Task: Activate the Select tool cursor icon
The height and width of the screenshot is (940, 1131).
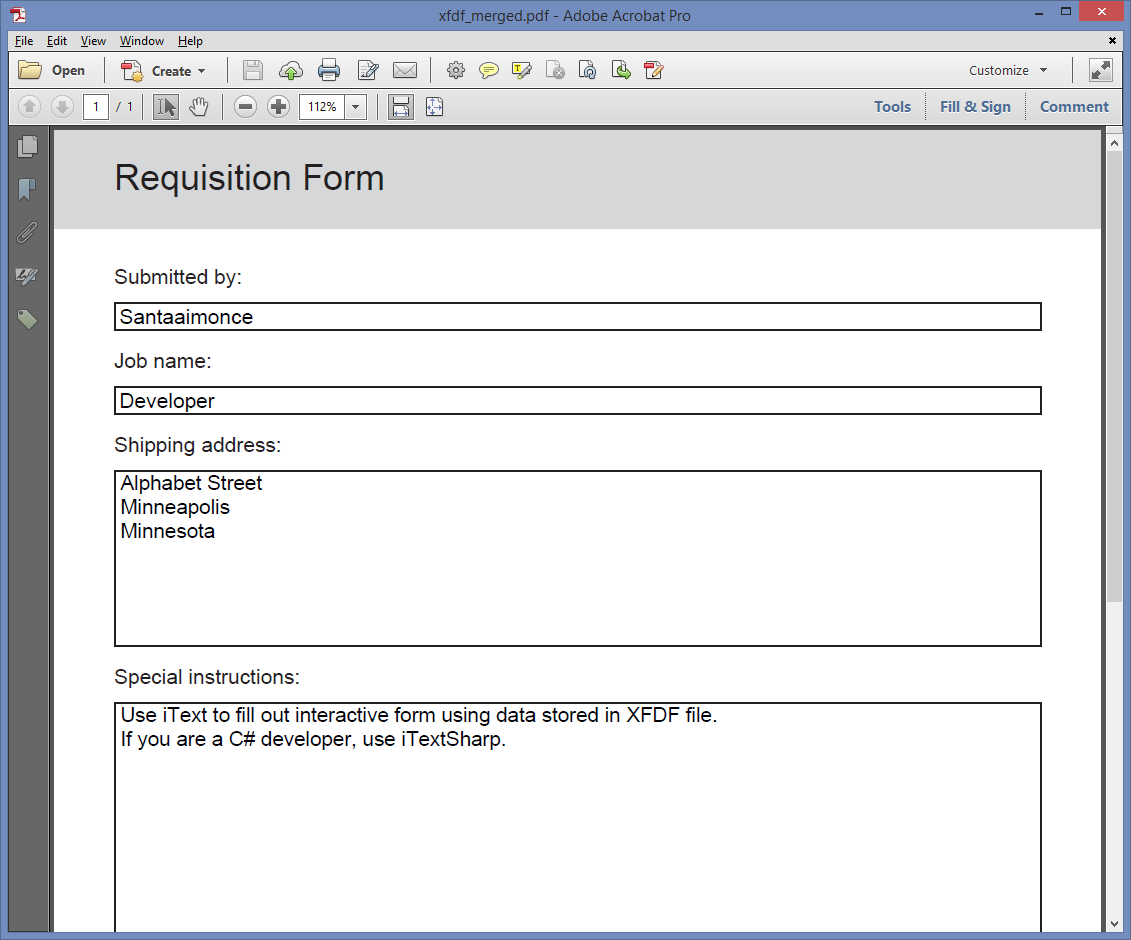Action: click(165, 107)
